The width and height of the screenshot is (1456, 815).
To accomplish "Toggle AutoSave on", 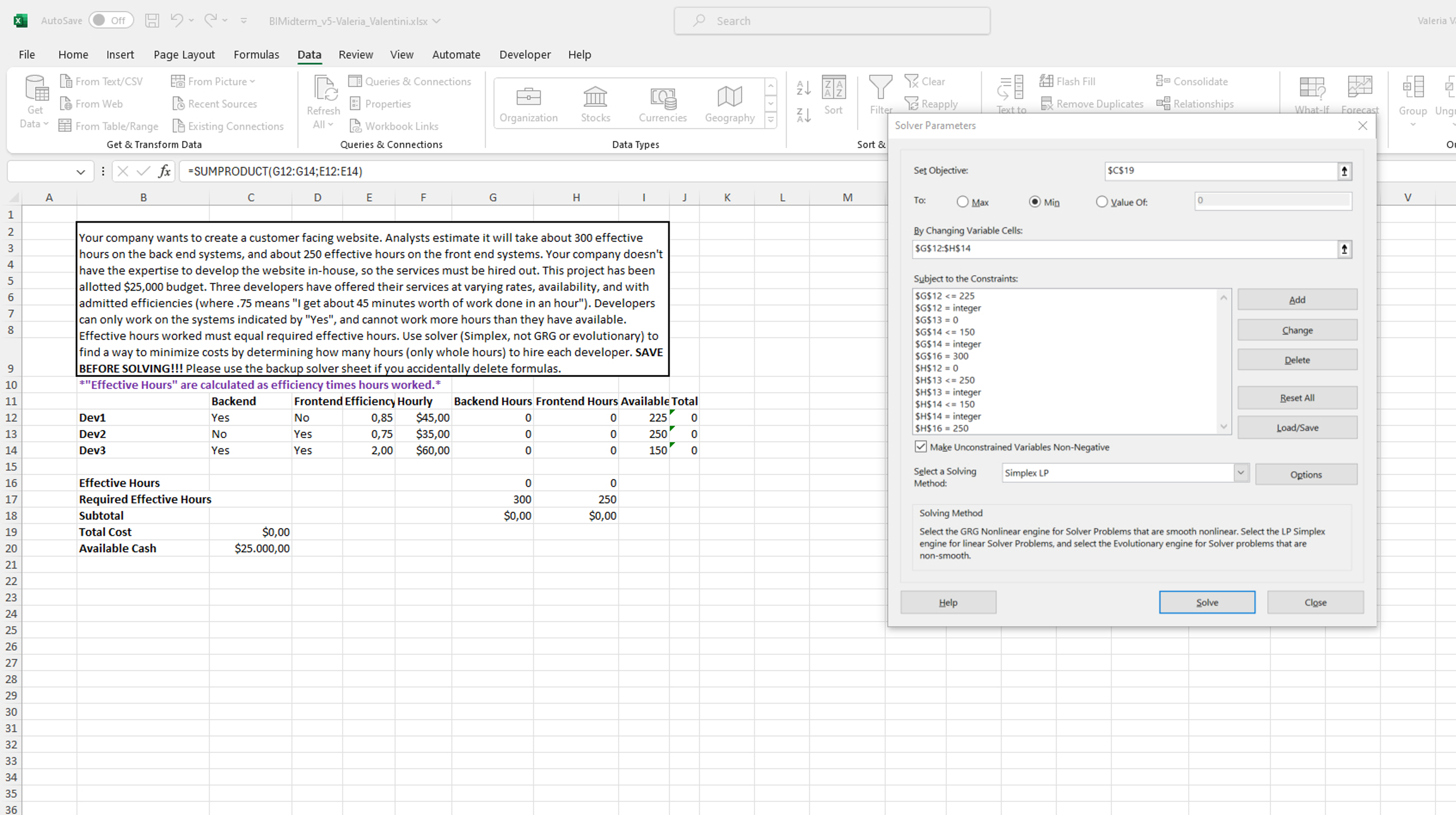I will click(111, 20).
